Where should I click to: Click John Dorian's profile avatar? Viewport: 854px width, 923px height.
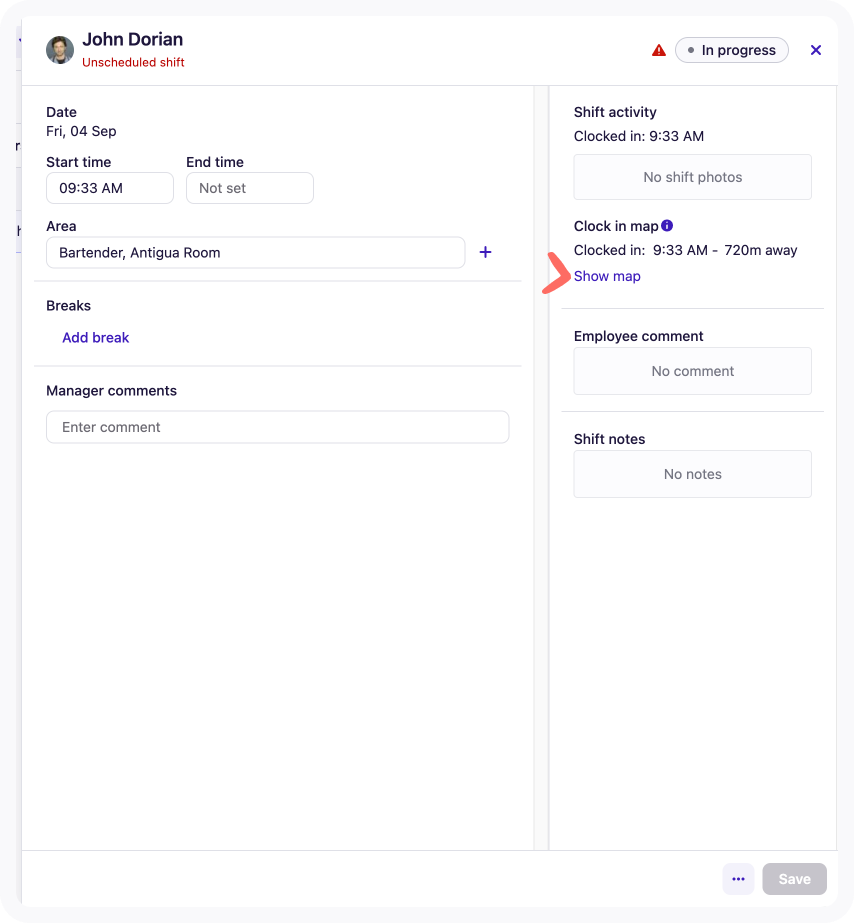coord(60,50)
